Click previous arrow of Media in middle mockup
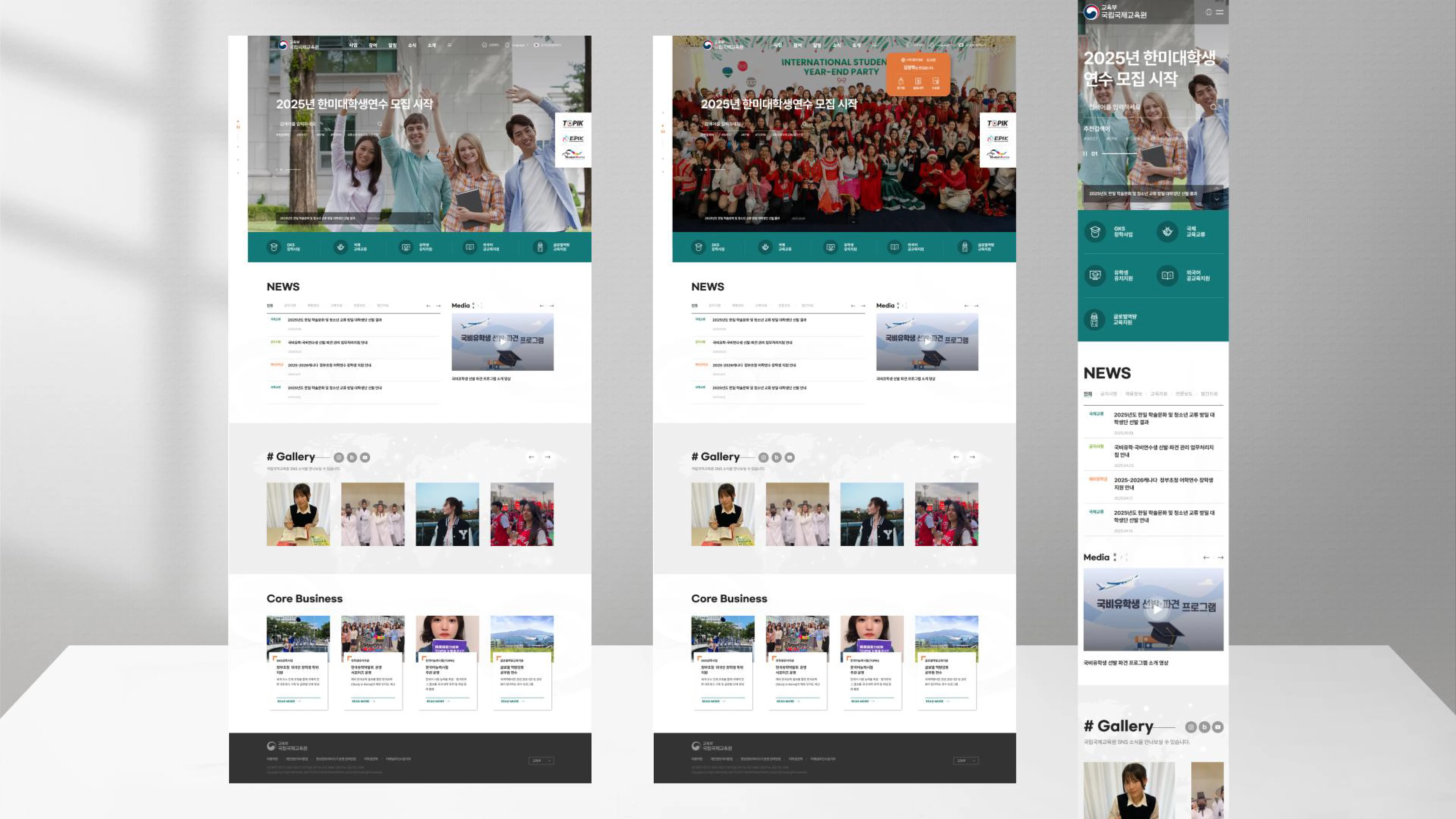The image size is (1456, 819). tap(966, 306)
